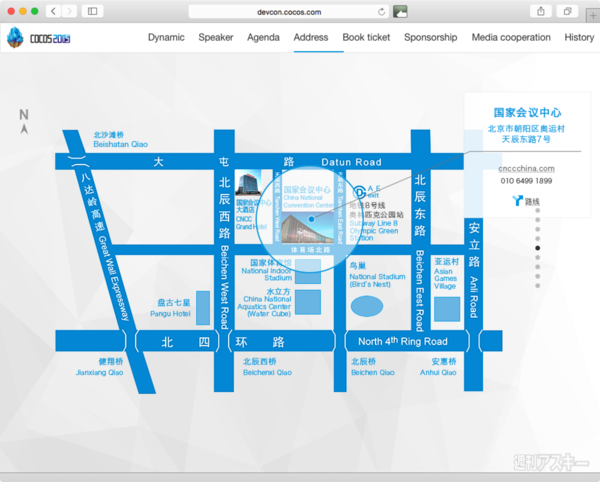Image resolution: width=600 pixels, height=482 pixels.
Task: Click the convention center location marker dot
Action: 311,219
